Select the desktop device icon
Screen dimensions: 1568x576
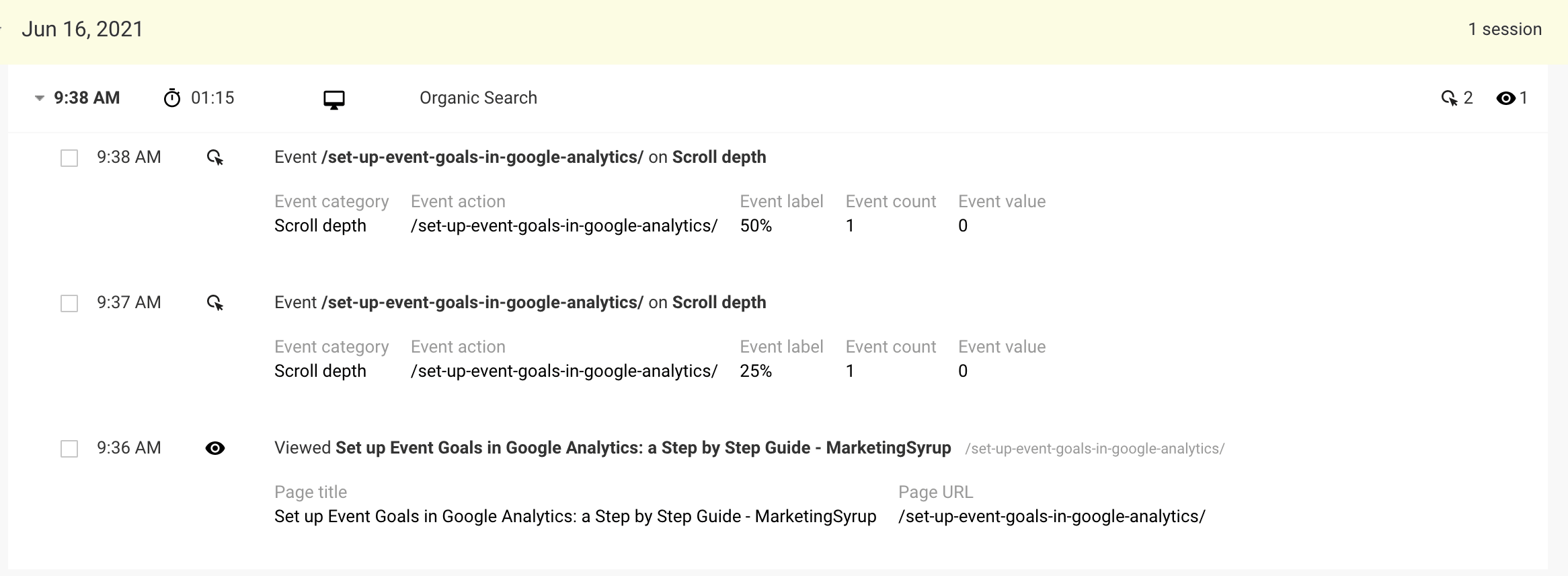tap(334, 98)
